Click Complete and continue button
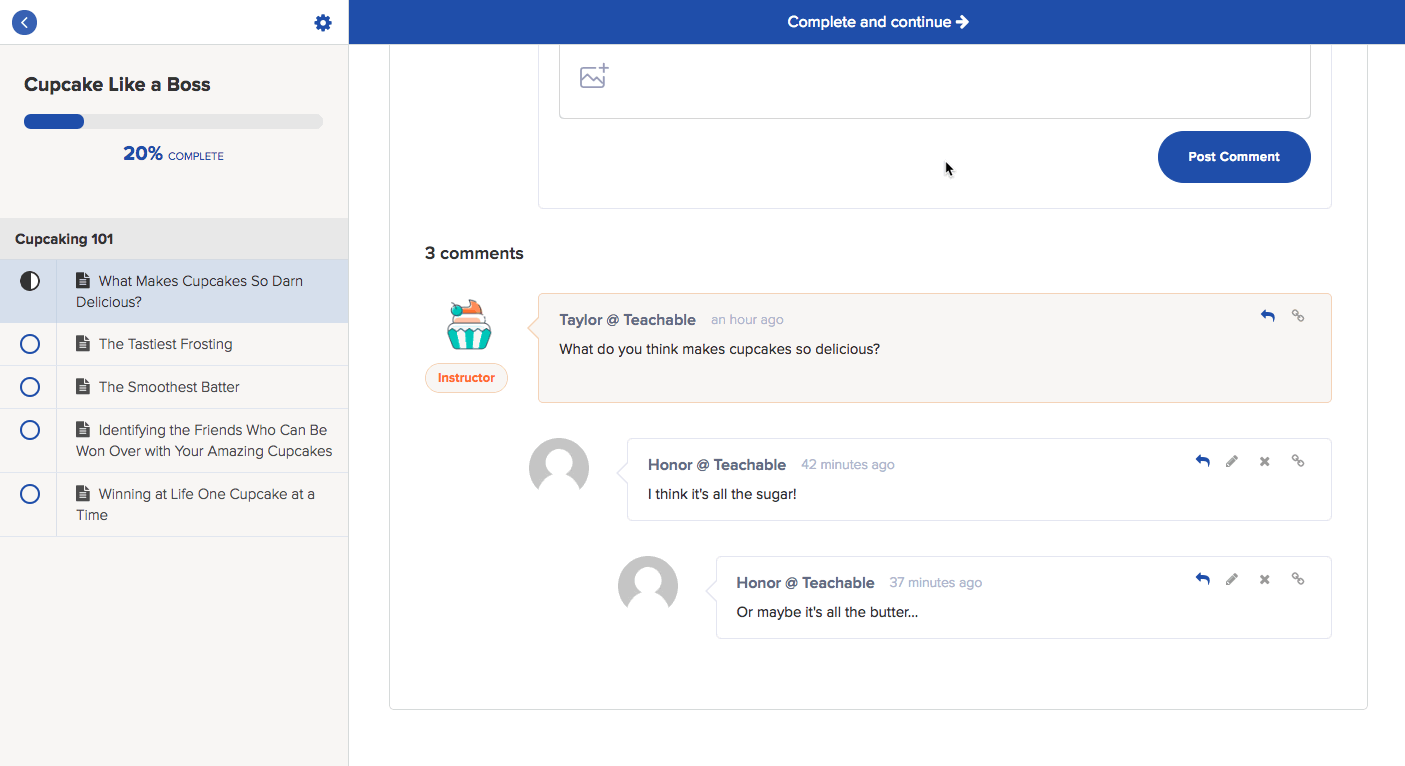 click(x=877, y=22)
